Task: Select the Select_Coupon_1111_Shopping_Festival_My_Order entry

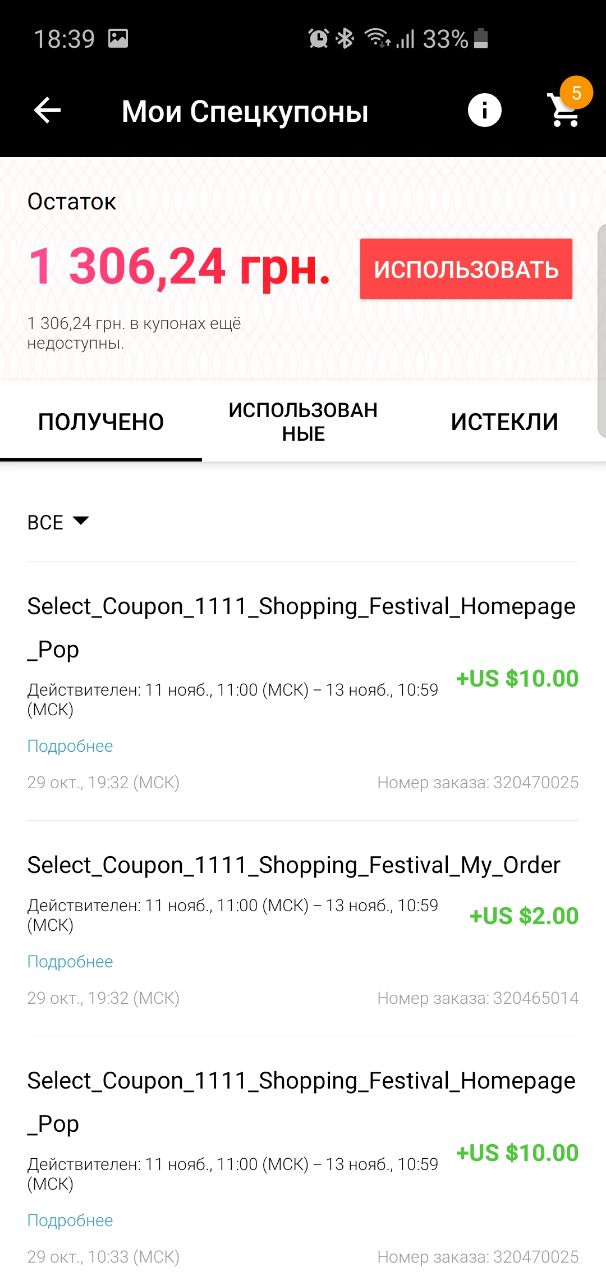Action: pos(303,929)
